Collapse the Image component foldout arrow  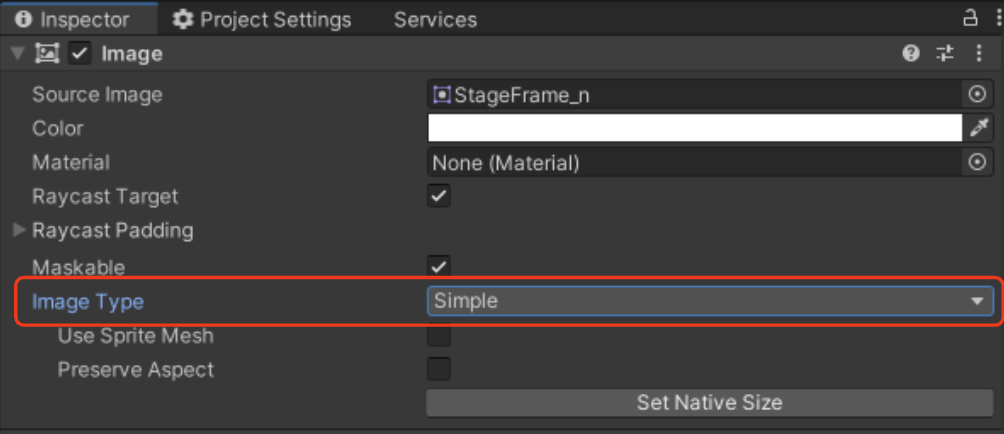point(18,54)
